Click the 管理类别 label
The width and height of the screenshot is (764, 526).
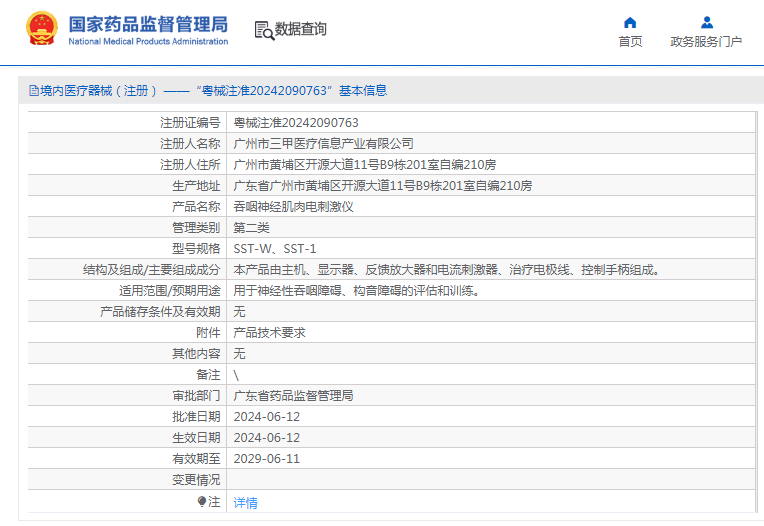pyautogui.click(x=196, y=227)
